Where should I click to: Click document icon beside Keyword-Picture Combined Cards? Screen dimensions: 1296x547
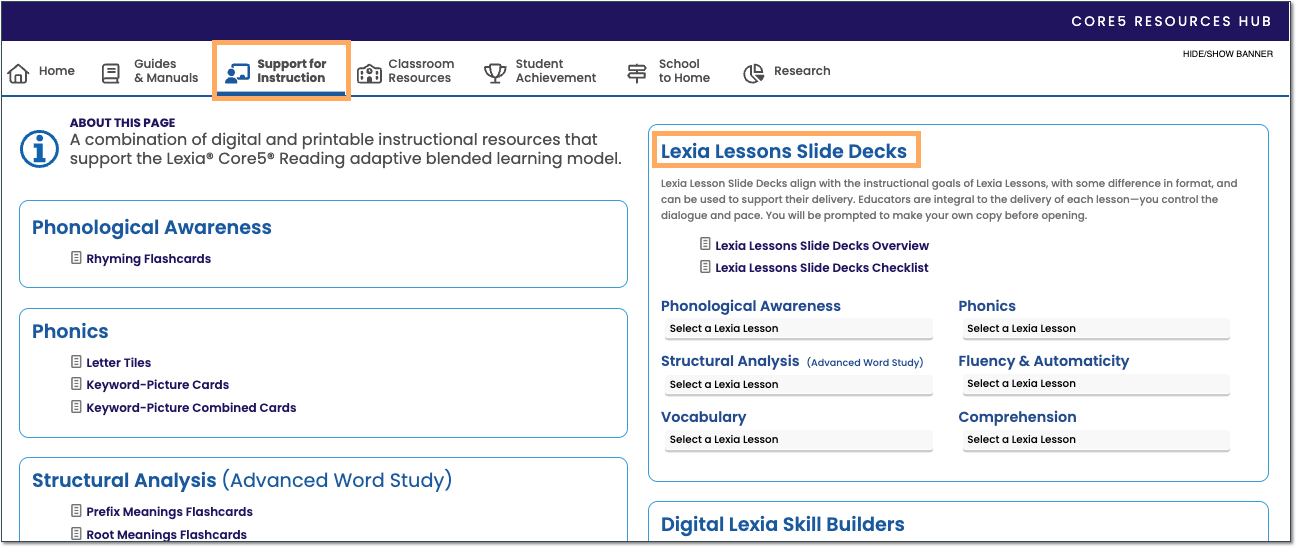(x=76, y=407)
